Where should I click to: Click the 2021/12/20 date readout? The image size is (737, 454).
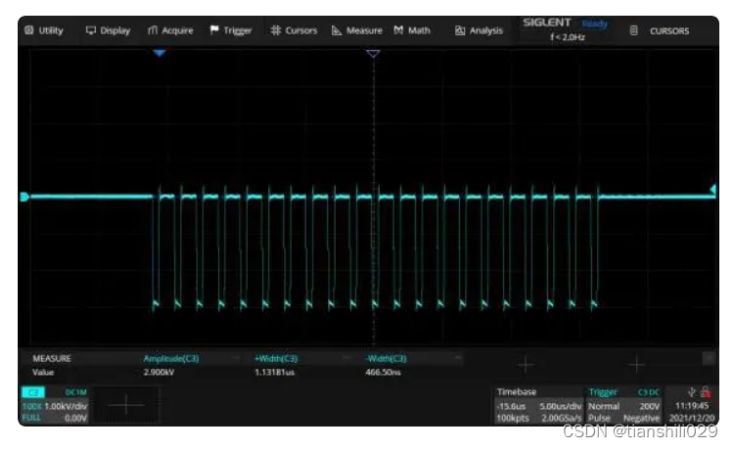tap(692, 418)
